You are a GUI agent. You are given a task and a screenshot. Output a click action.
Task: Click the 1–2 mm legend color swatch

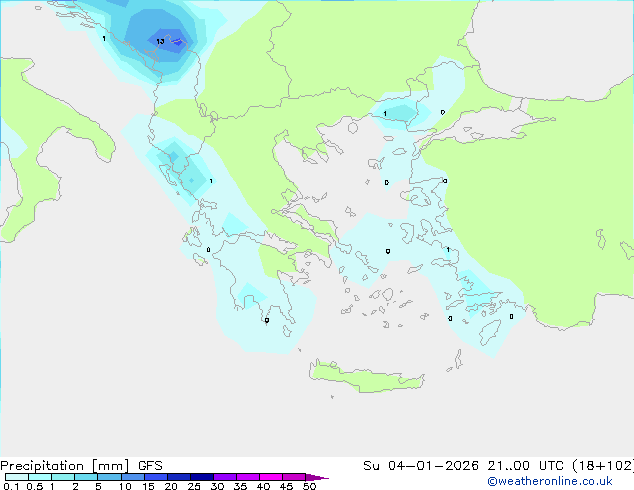click(63, 477)
